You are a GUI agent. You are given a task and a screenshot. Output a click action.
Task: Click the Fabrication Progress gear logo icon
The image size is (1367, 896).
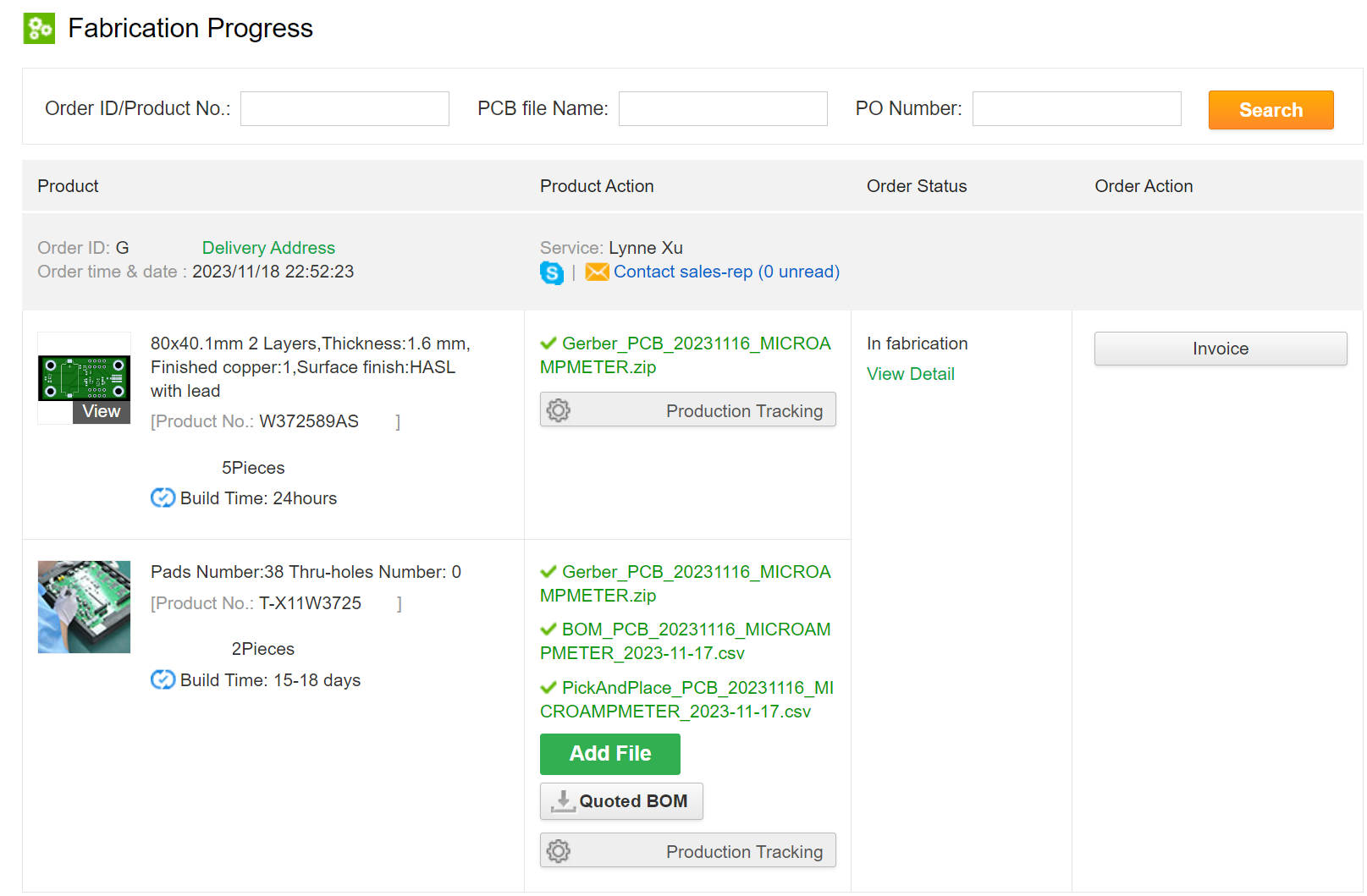(39, 29)
